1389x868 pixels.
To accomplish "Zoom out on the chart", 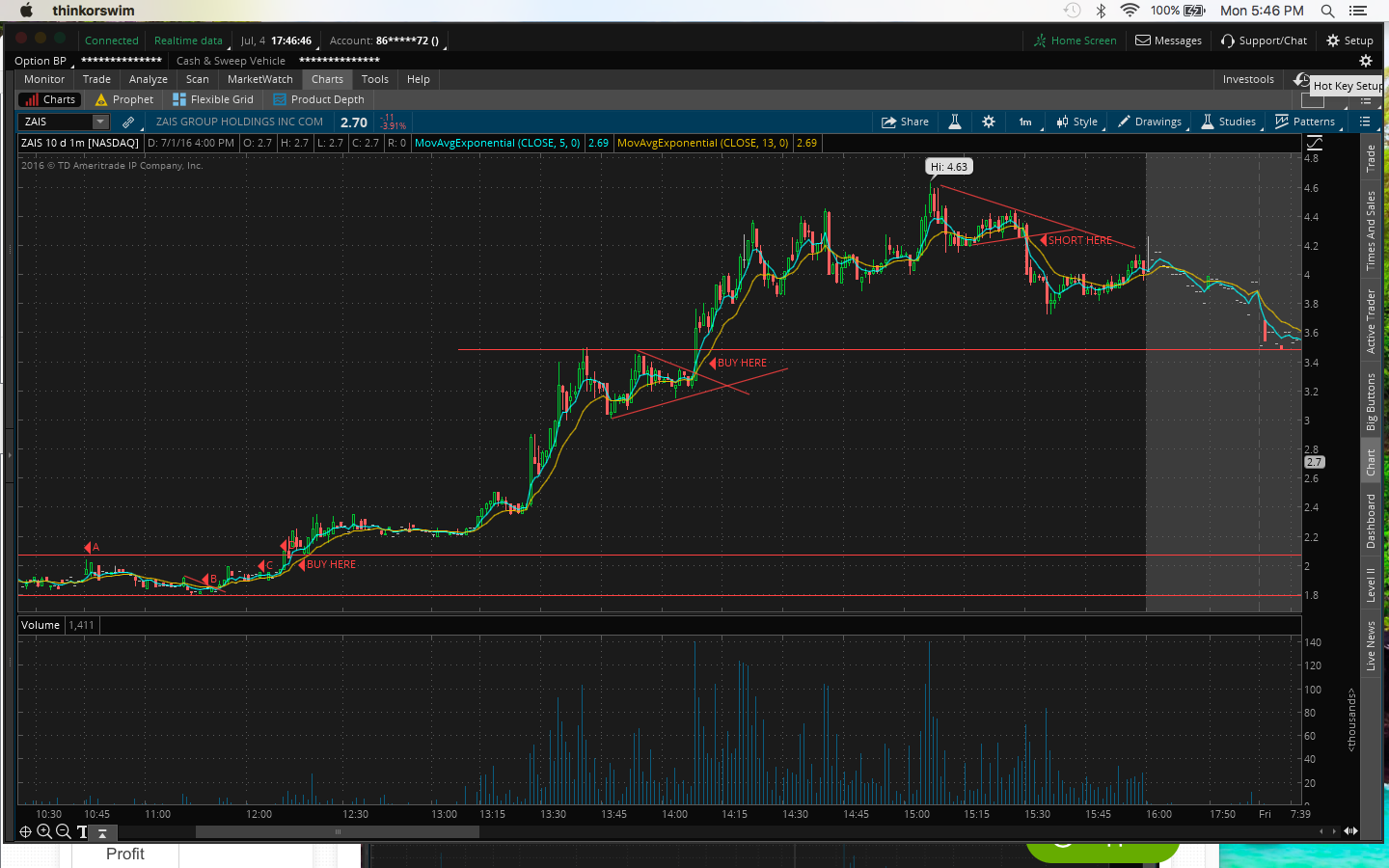I will pyautogui.click(x=64, y=831).
